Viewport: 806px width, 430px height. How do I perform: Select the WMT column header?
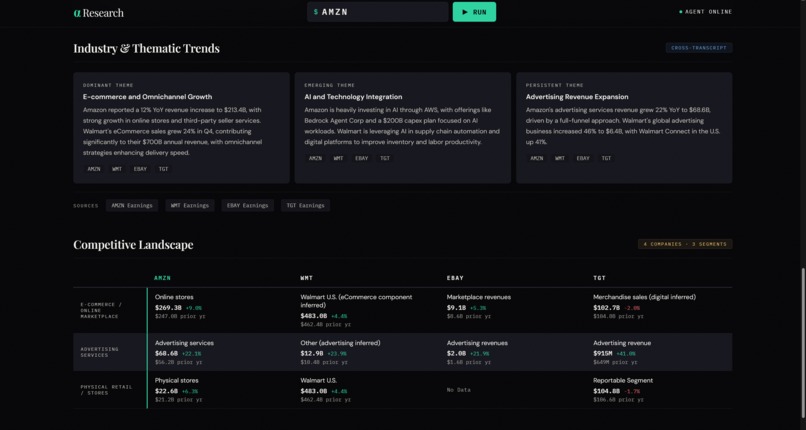pos(306,278)
